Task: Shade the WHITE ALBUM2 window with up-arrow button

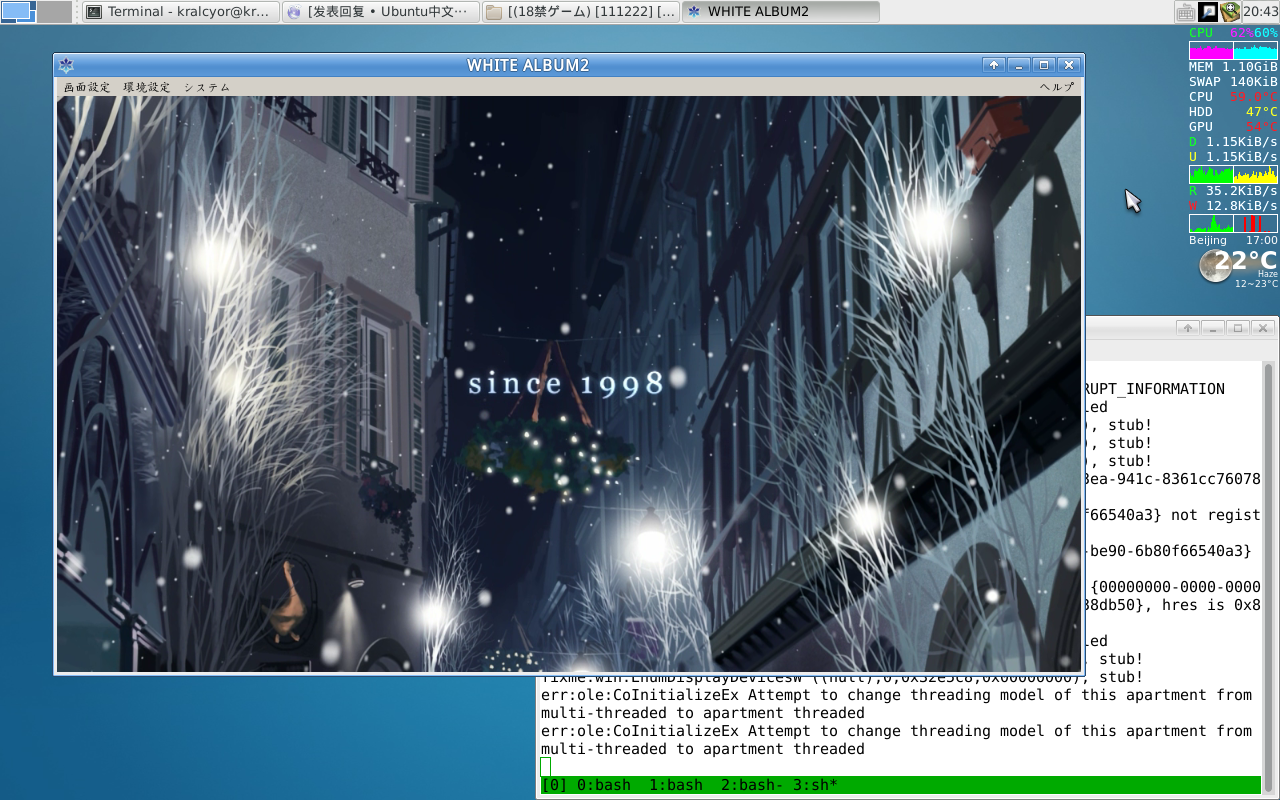Action: point(993,65)
